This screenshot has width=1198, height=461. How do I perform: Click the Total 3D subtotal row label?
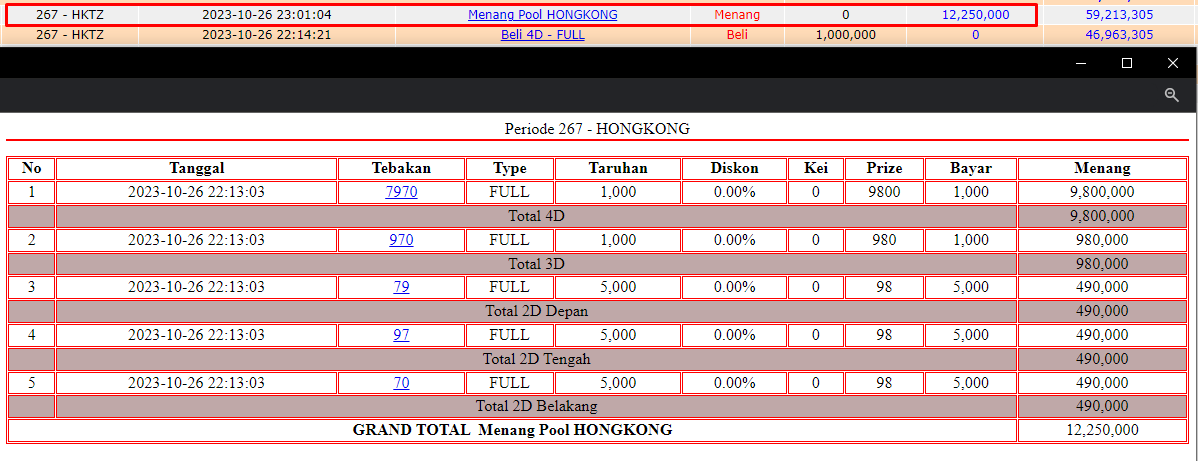point(536,264)
